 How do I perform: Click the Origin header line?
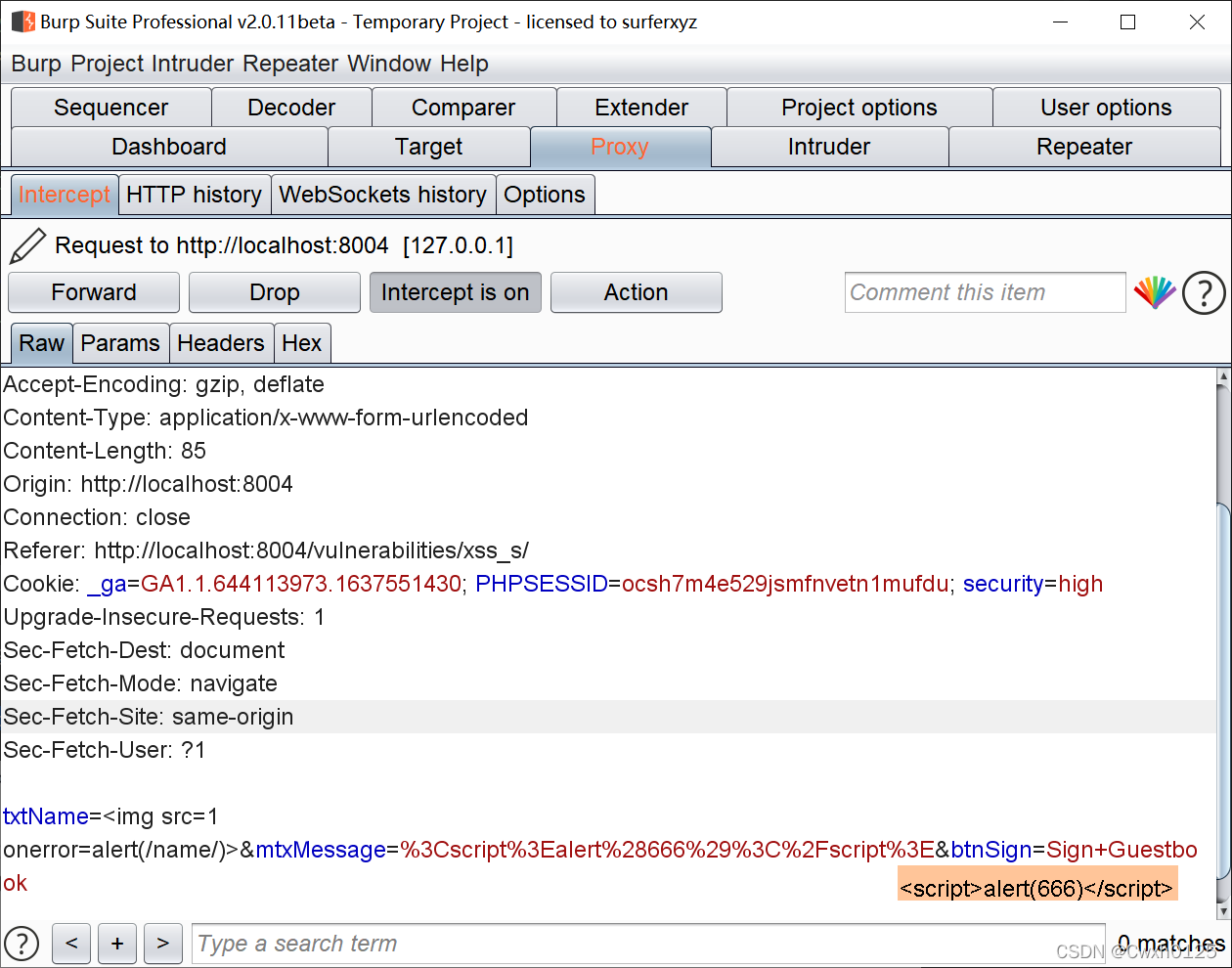pos(149,484)
